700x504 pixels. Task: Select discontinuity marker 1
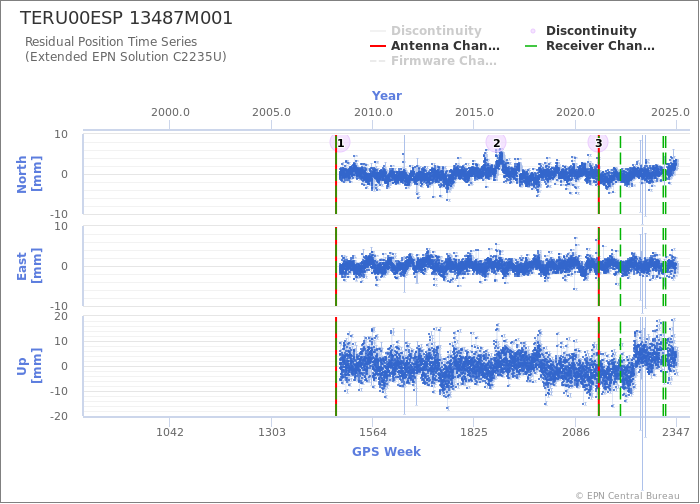coord(340,143)
